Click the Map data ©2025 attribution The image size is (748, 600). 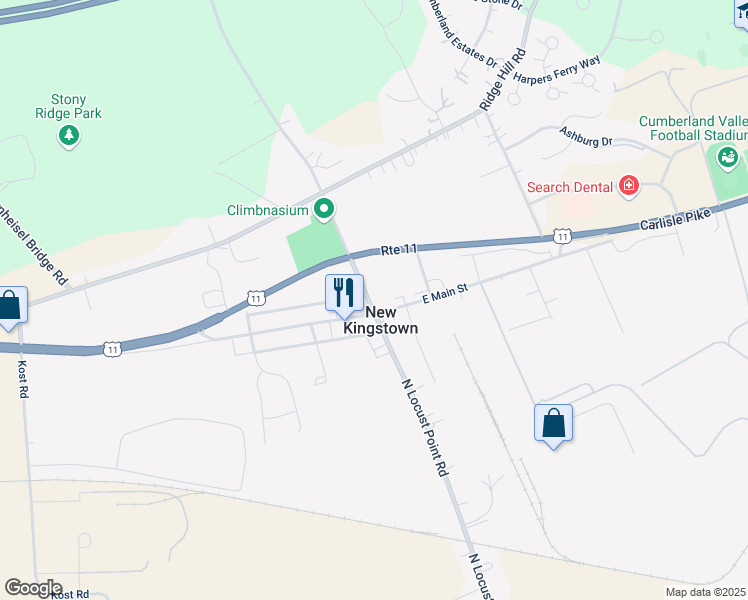tap(706, 592)
